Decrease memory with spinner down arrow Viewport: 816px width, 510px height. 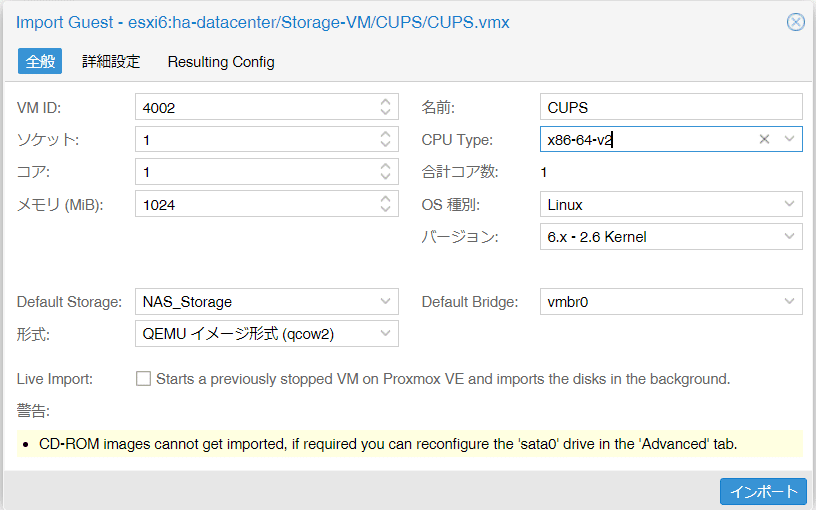(385, 209)
